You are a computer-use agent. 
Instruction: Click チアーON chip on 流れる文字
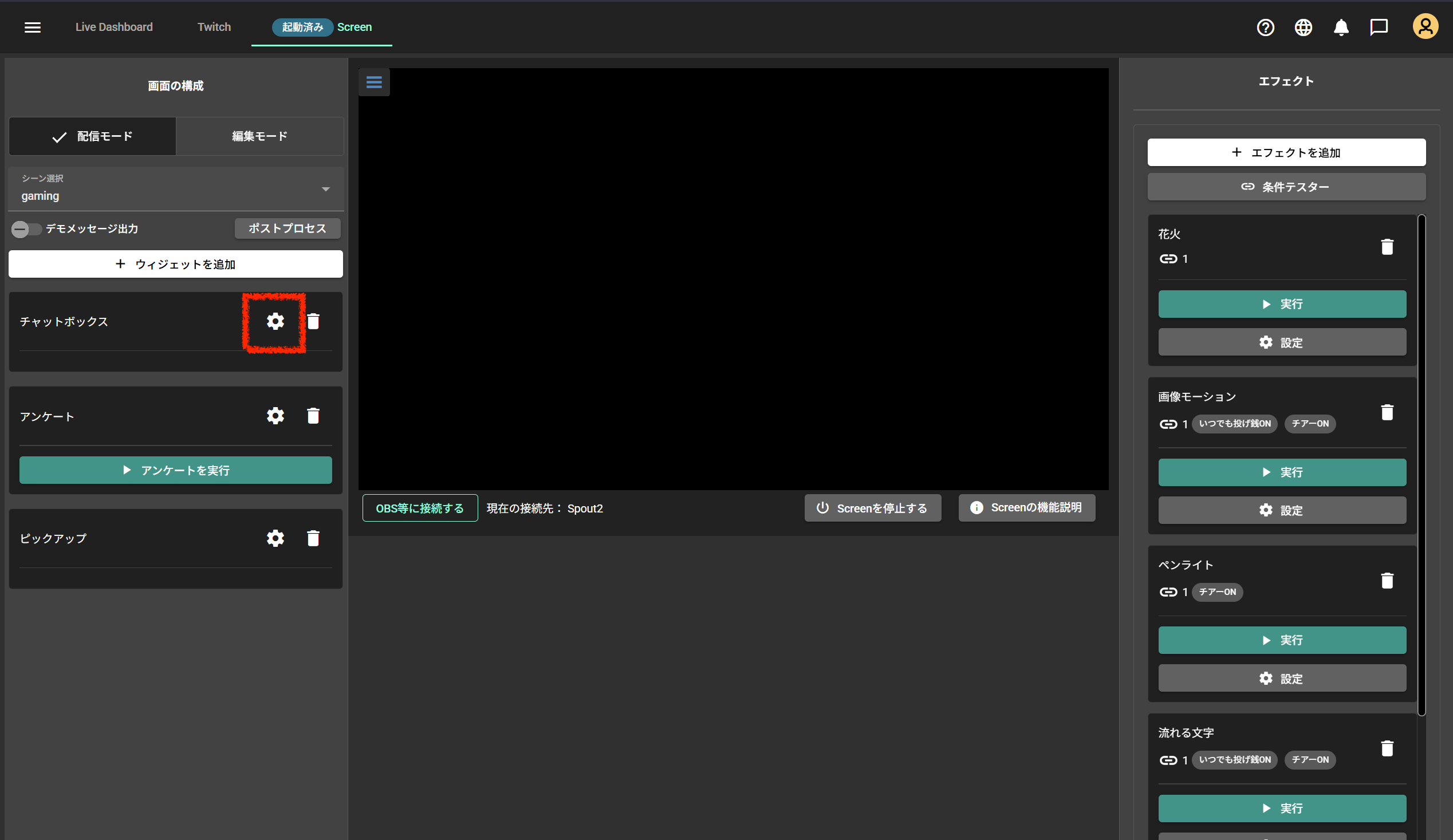(1310, 760)
